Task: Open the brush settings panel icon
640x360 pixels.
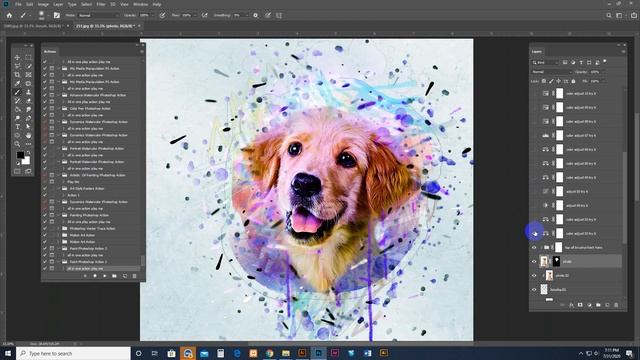Action: click(x=57, y=15)
